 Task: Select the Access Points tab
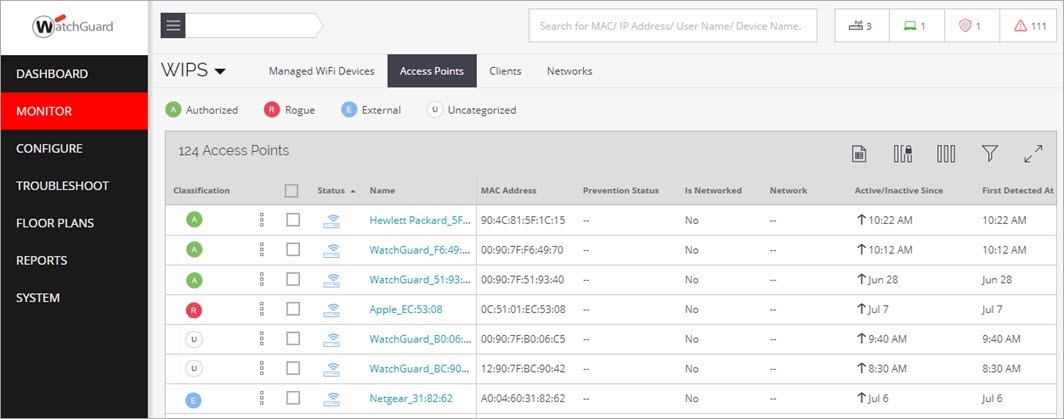(432, 71)
